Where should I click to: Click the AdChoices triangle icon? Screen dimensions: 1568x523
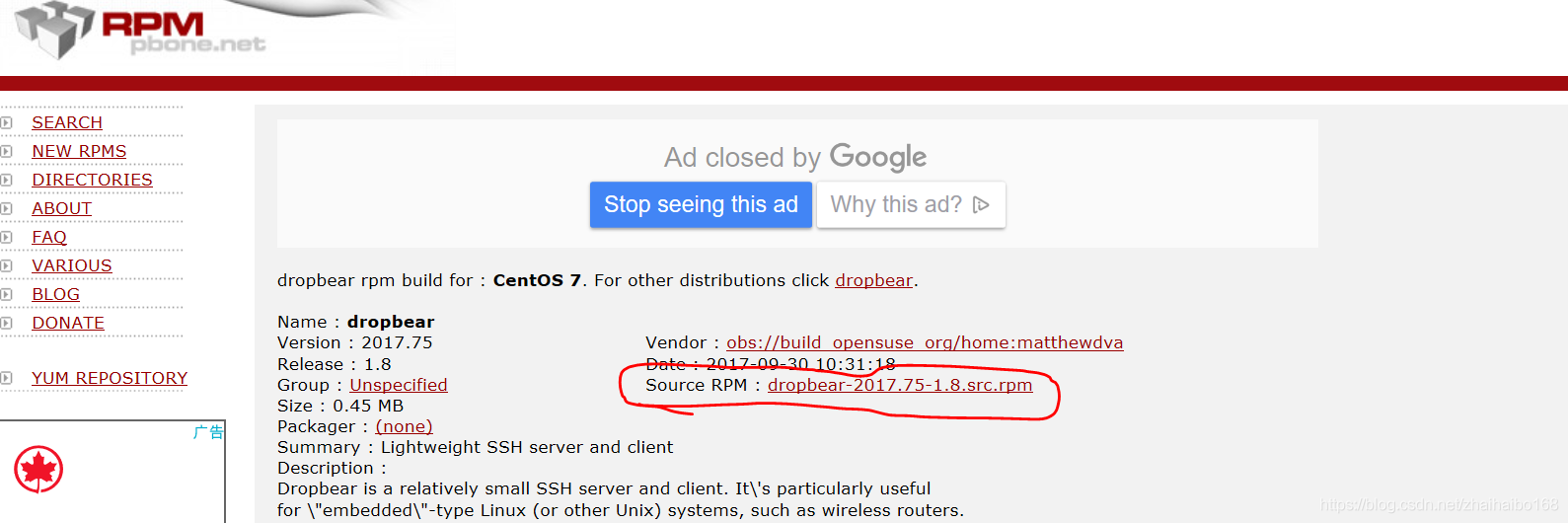[981, 204]
